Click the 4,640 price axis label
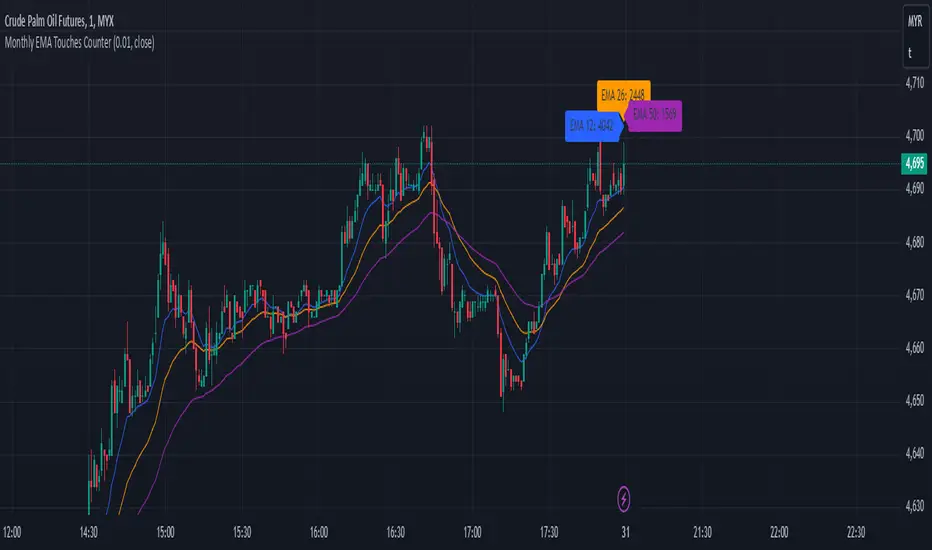 [915, 453]
